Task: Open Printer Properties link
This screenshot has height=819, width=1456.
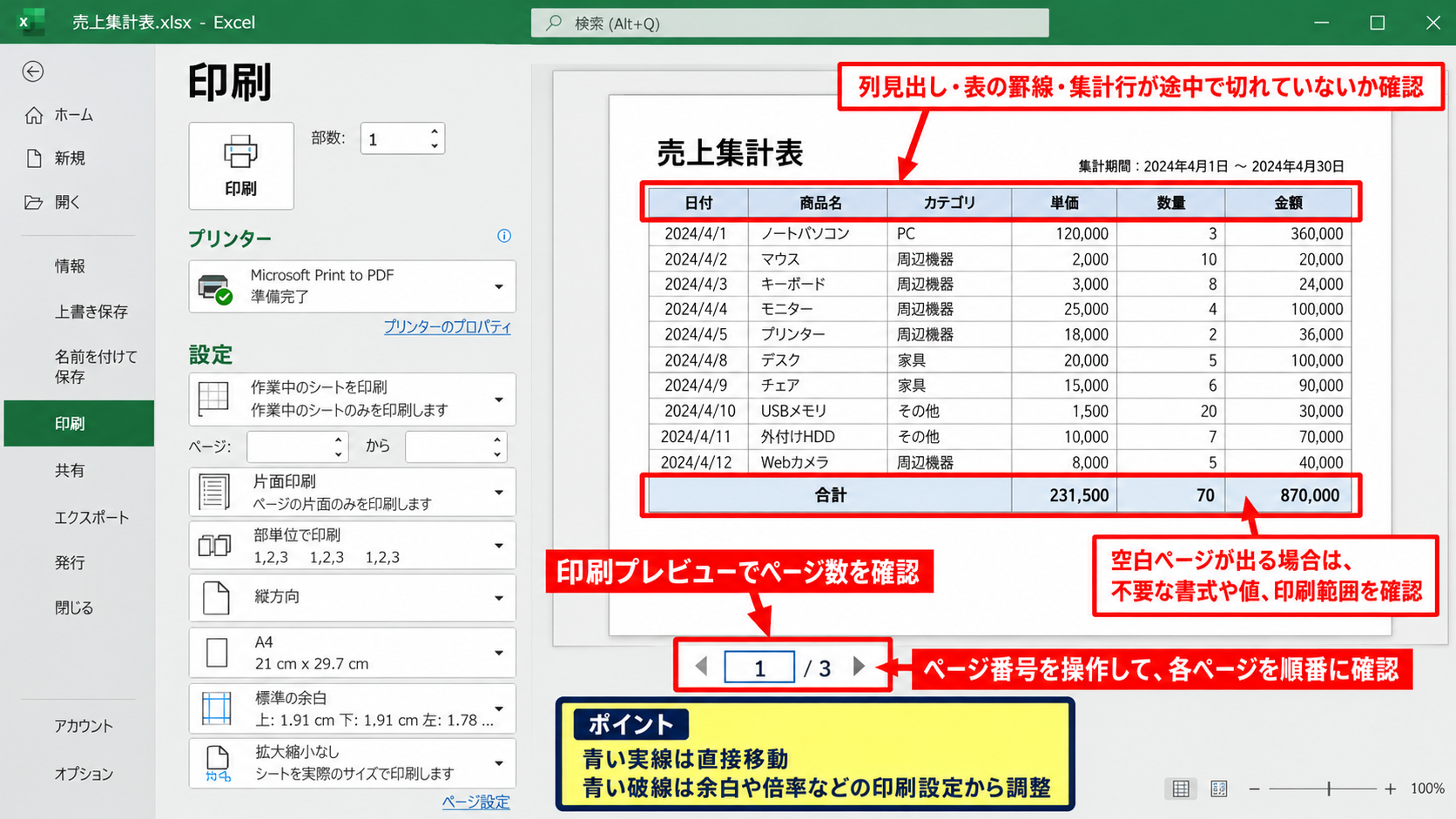Action: pyautogui.click(x=448, y=327)
